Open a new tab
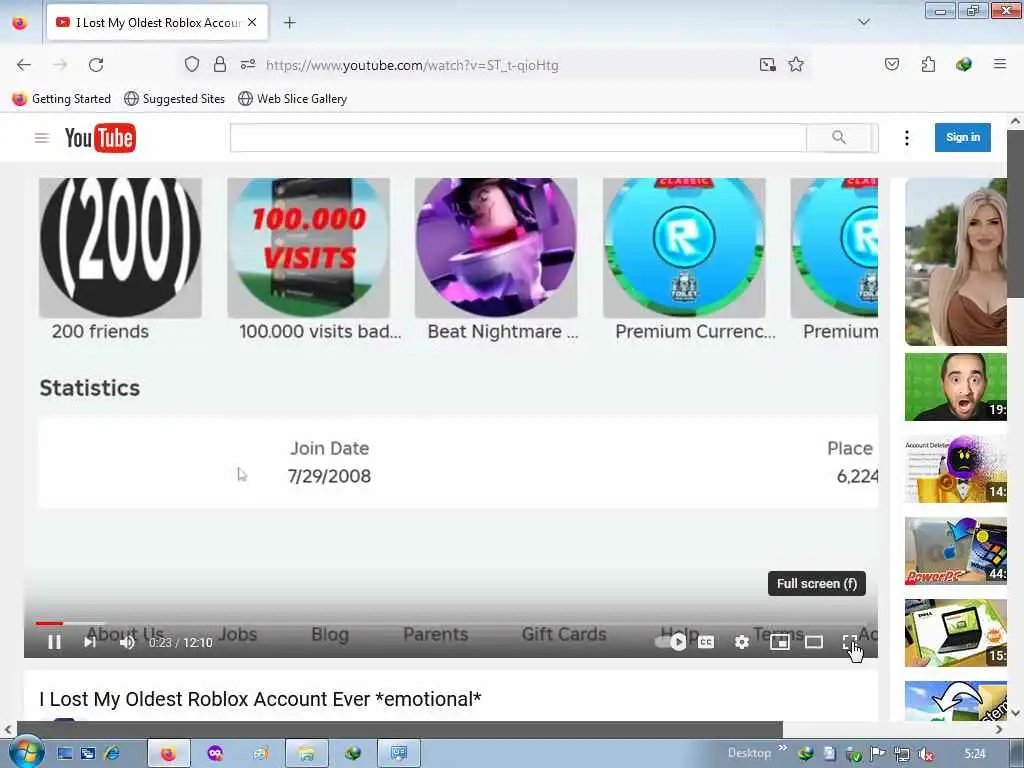Screen dimensions: 1024x768 coord(289,23)
